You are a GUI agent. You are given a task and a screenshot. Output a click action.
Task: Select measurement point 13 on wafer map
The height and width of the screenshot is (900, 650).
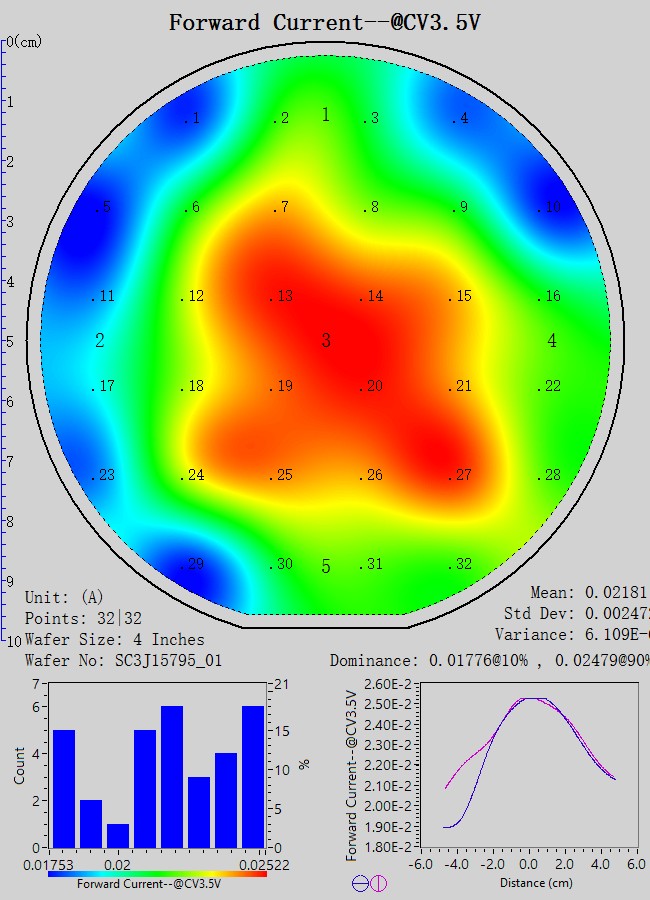(283, 297)
